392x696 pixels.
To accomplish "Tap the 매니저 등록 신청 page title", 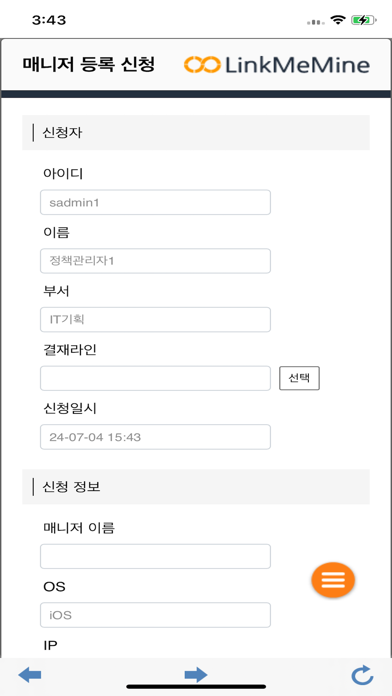I will click(x=89, y=65).
